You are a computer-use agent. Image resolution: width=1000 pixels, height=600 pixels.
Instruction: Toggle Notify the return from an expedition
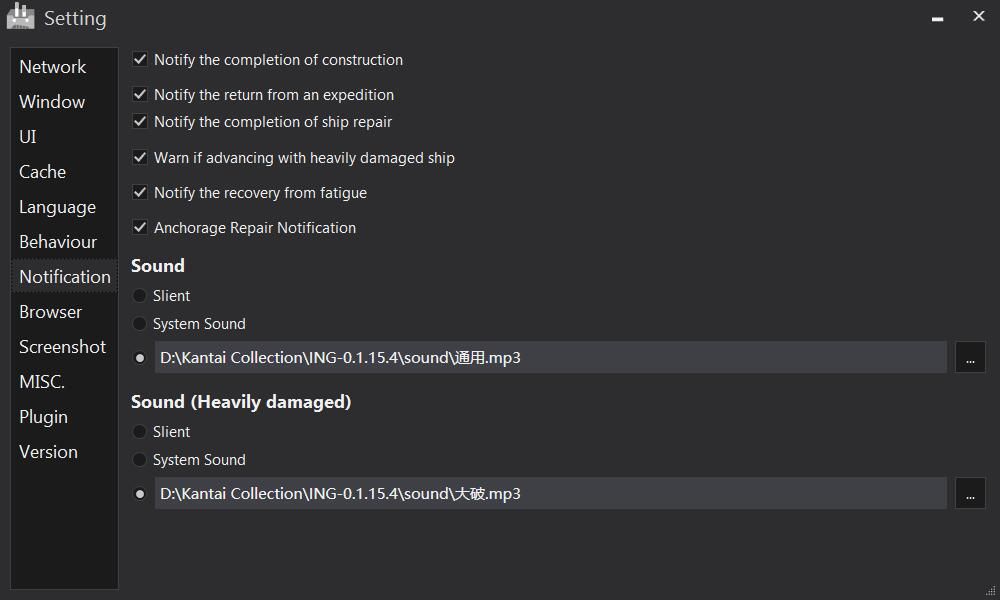(x=140, y=94)
